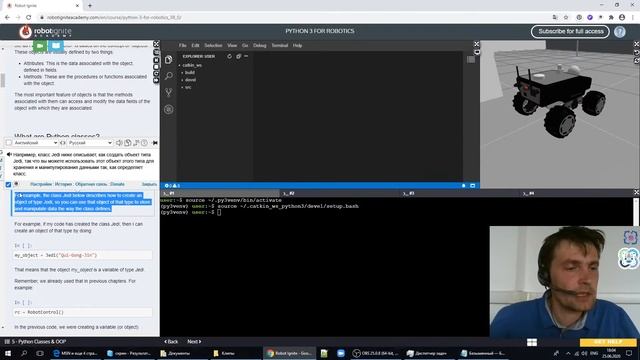Click the yellow GET HELP button

click(608, 342)
